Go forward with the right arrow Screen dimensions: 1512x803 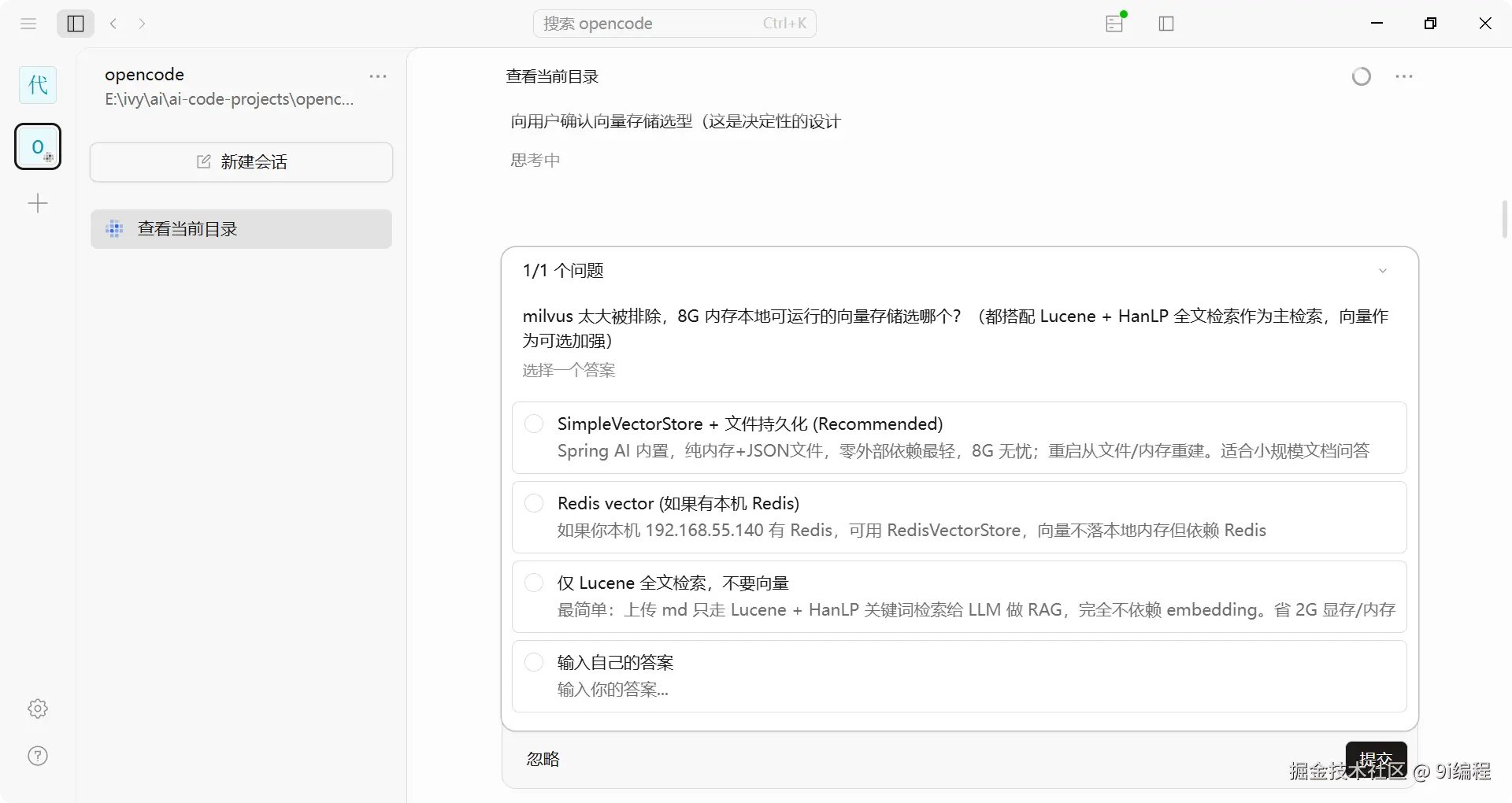(142, 24)
